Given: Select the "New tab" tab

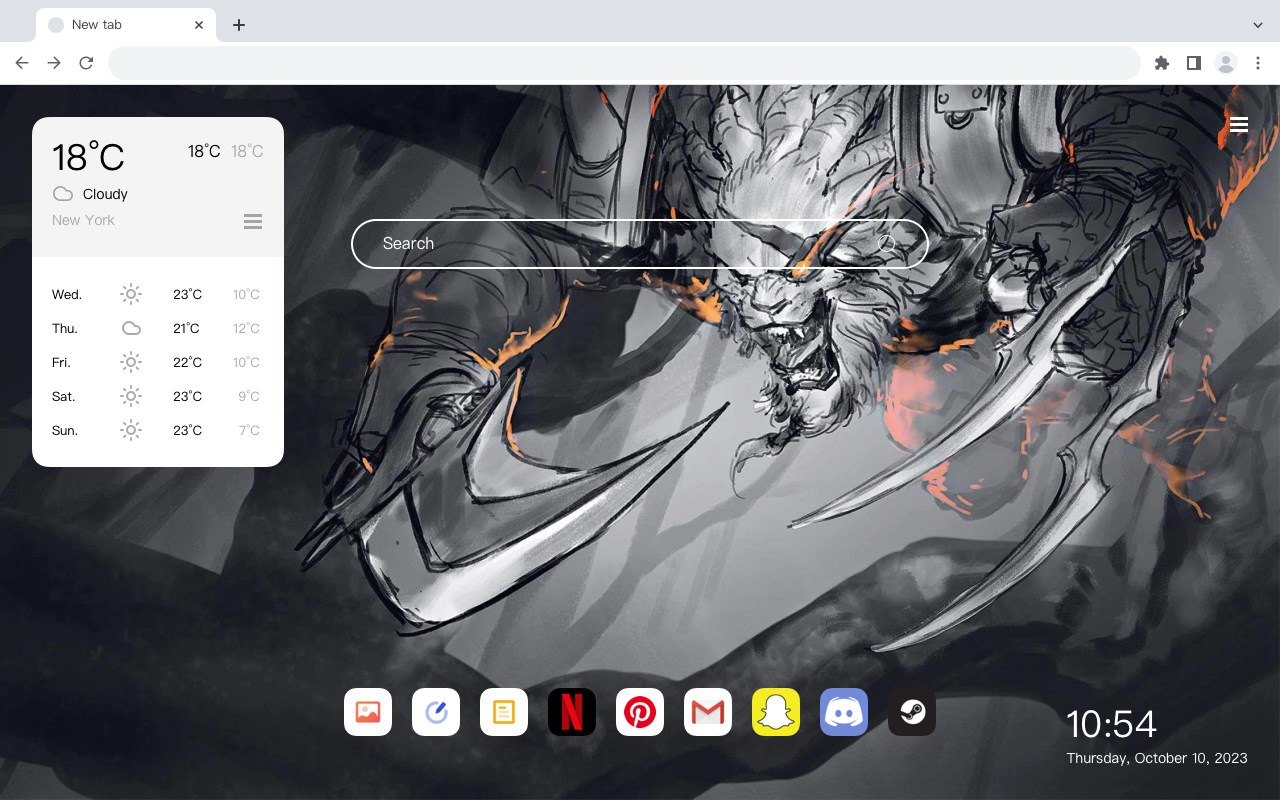Looking at the screenshot, I should pos(126,25).
